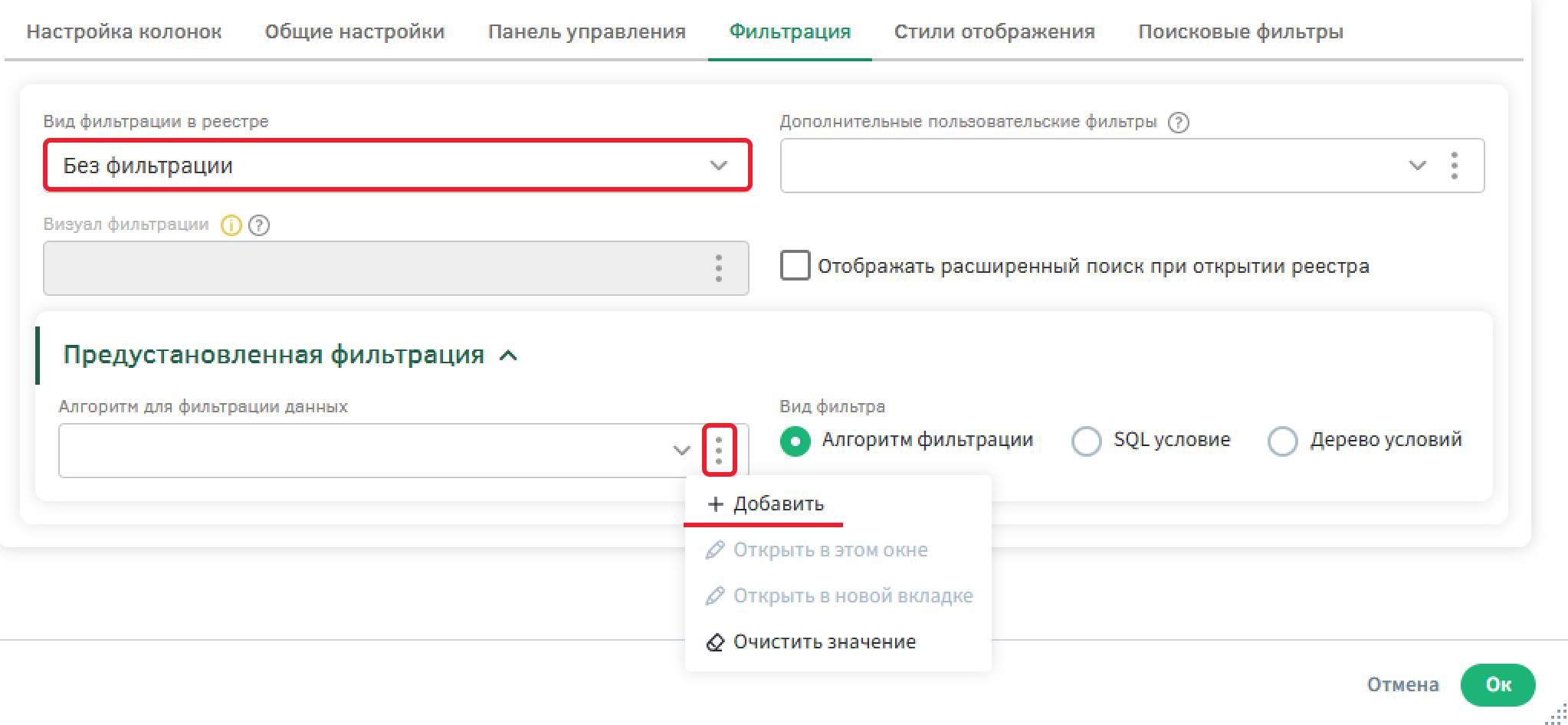
Task: Expand Дополнительные пользовательские фильтры dropdown arrow
Action: pyautogui.click(x=1417, y=166)
